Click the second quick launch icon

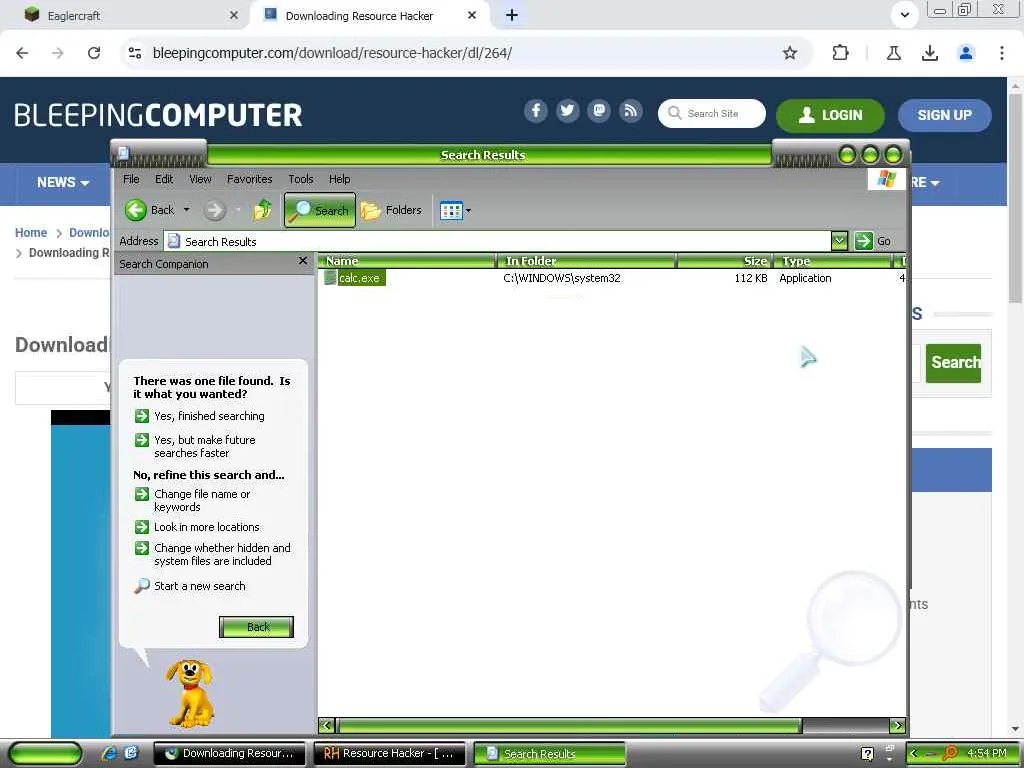(x=131, y=753)
